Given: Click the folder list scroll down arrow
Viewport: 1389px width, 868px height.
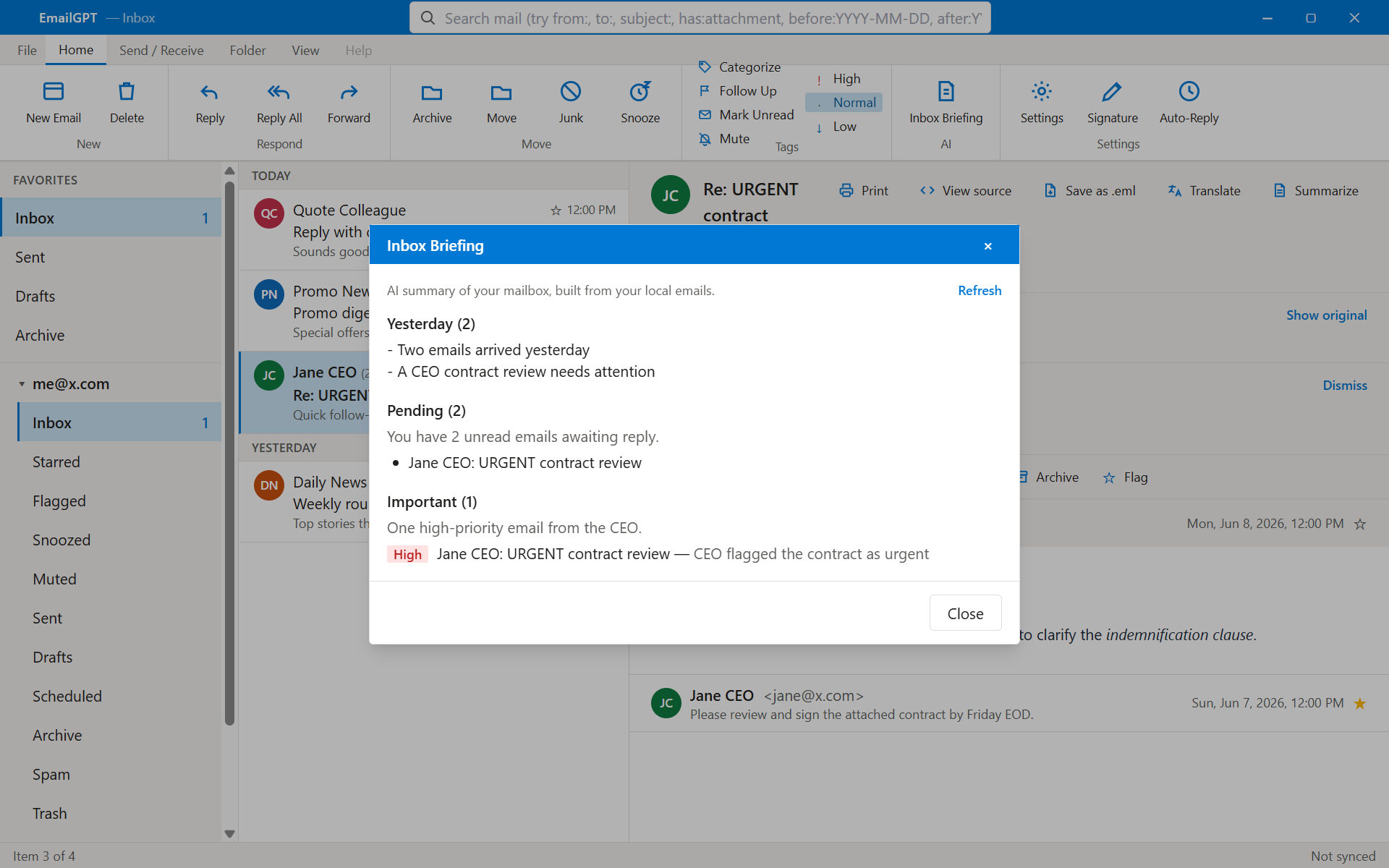Looking at the screenshot, I should [229, 833].
